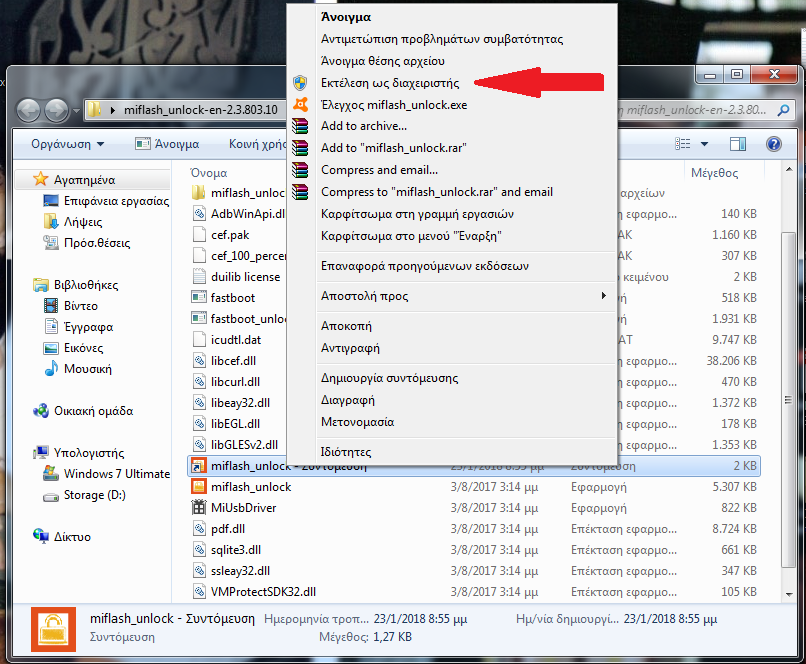The height and width of the screenshot is (664, 806).
Task: Select Εκτέλεση ως διαχειριστής from context menu
Action: (390, 83)
